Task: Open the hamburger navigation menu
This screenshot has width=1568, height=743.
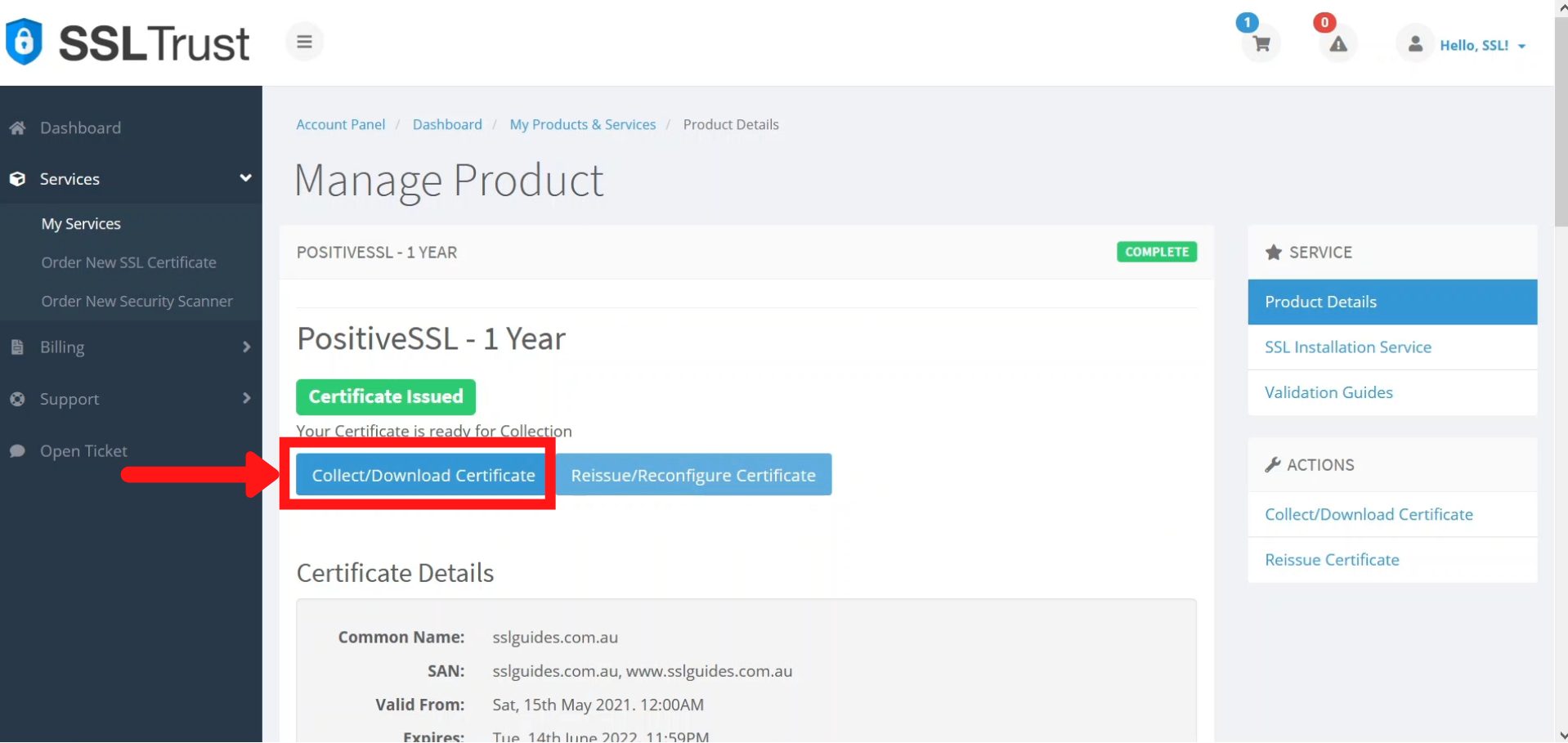Action: 303,41
